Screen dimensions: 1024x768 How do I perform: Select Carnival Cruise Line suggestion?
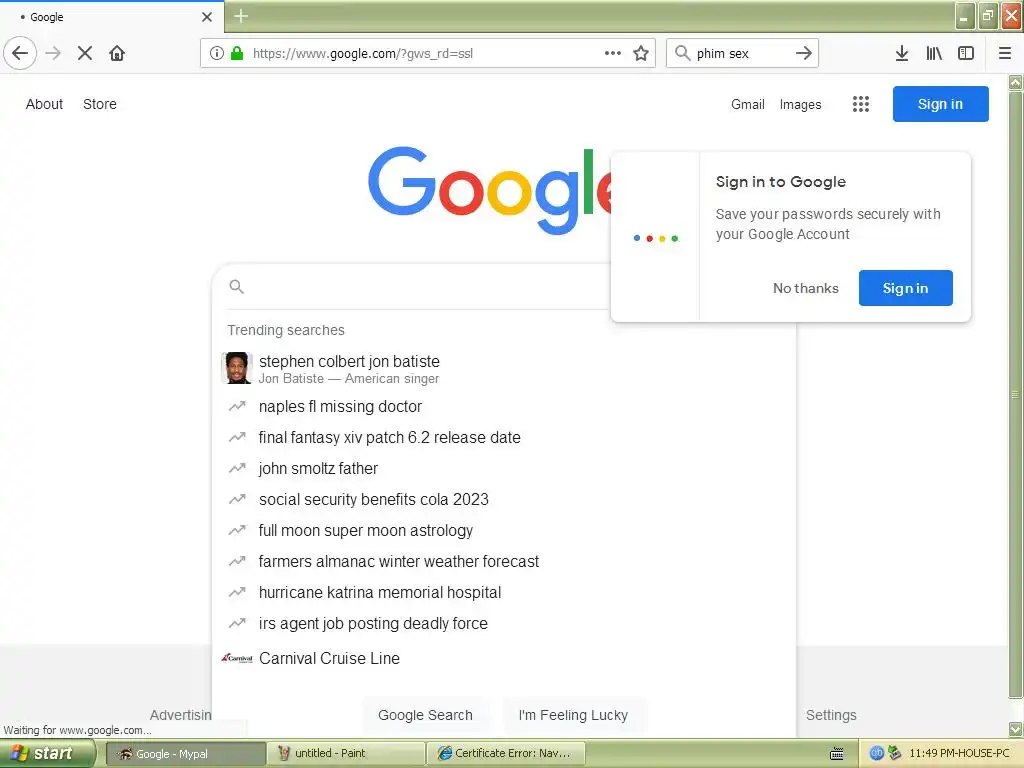coord(504,658)
